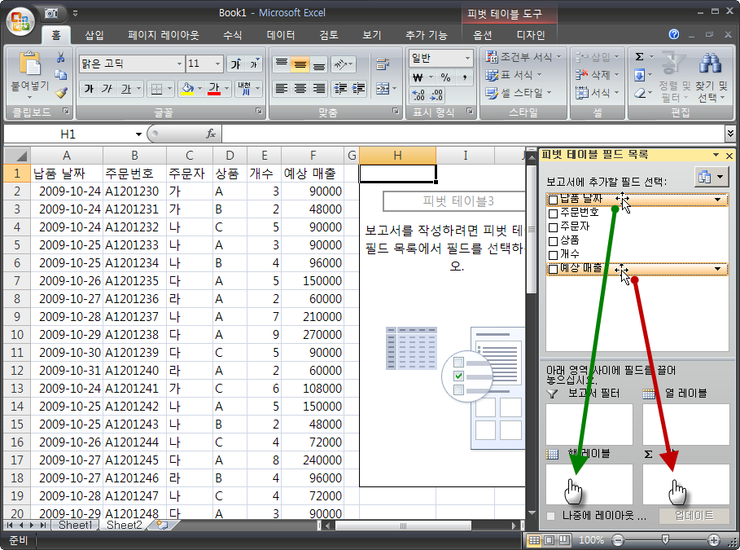Viewport: 740px width, 550px height.
Task: Open the 납품 날짜 field filter arrow
Action: [717, 200]
